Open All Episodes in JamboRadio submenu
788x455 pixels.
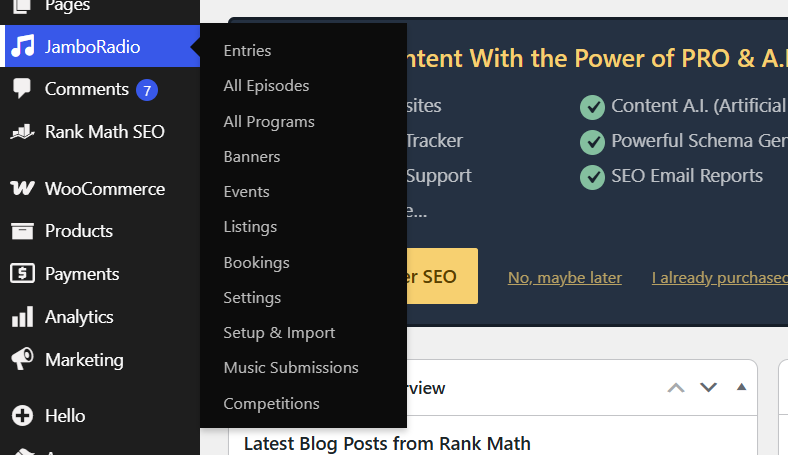pos(266,86)
